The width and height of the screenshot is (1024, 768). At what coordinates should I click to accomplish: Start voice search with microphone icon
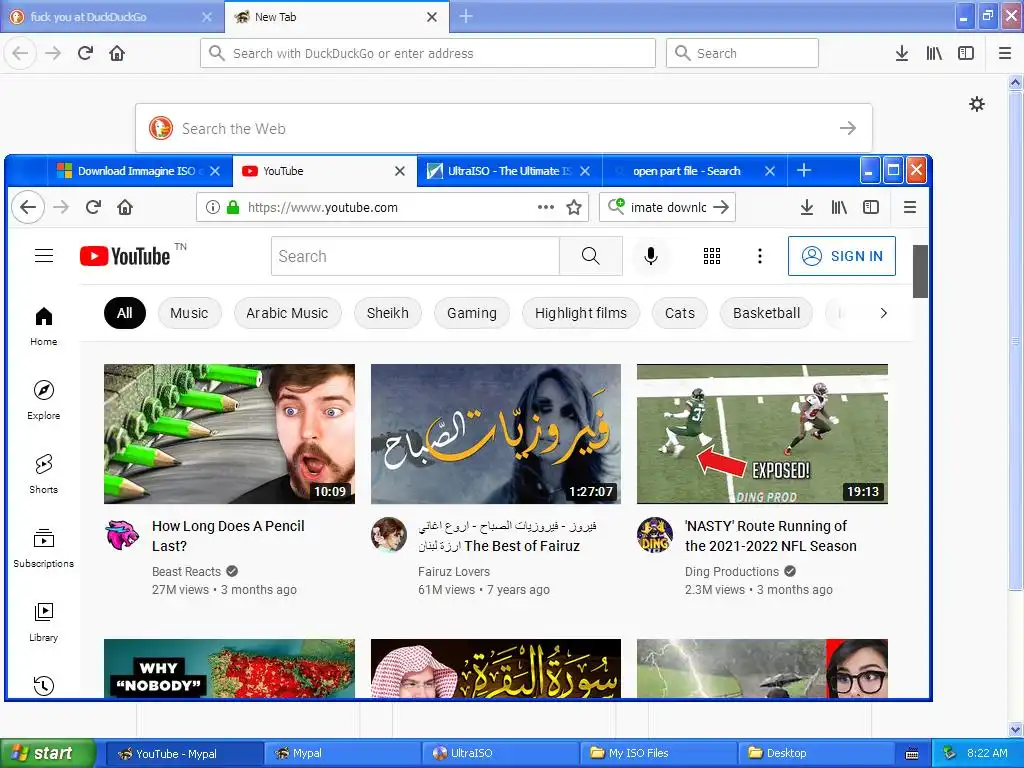click(x=650, y=256)
